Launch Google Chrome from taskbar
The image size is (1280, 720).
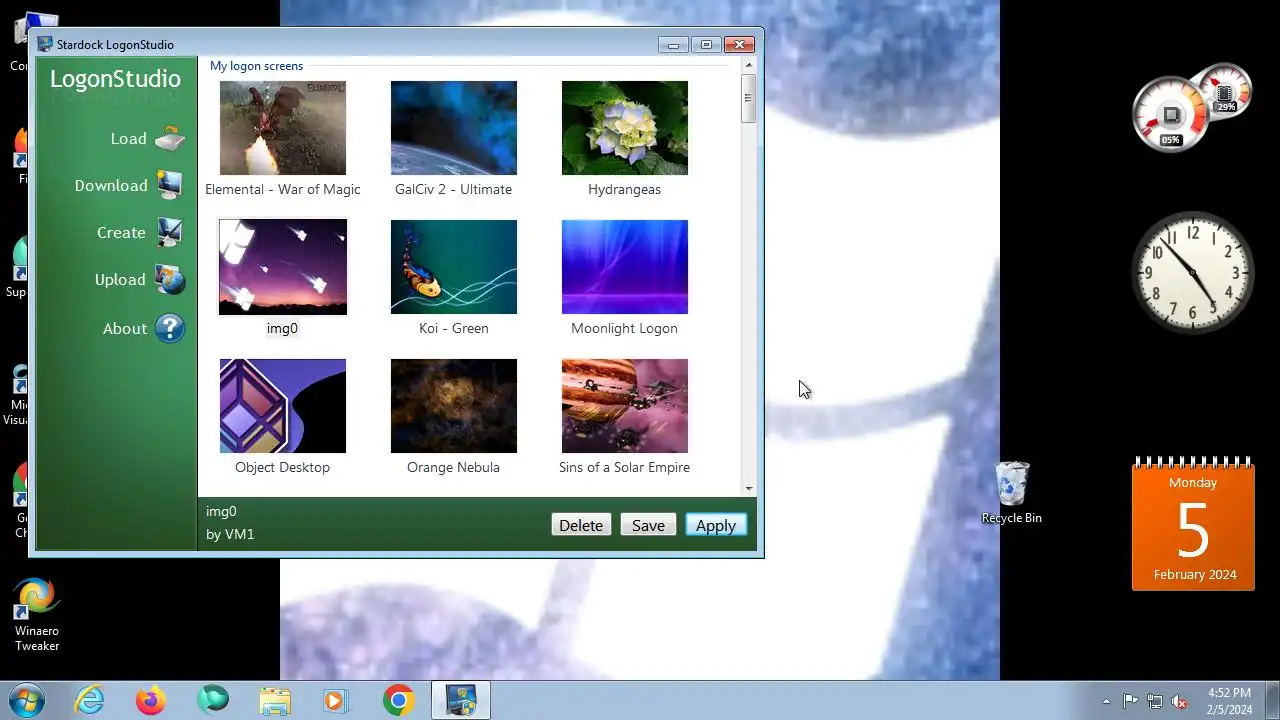point(398,700)
